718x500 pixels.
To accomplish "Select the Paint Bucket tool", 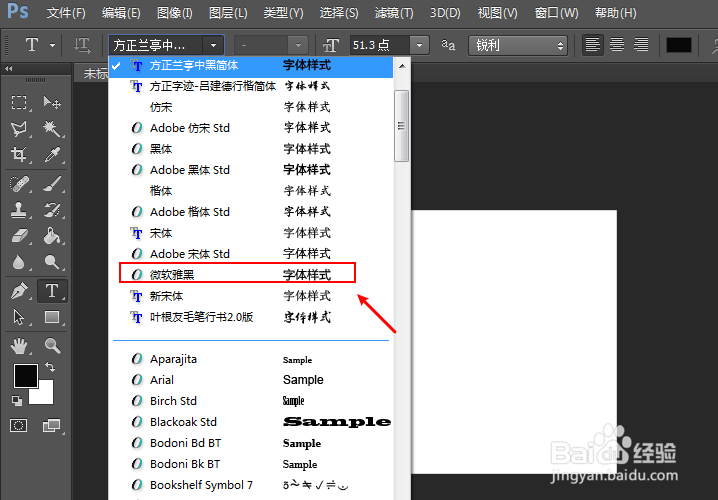I will click(x=52, y=236).
